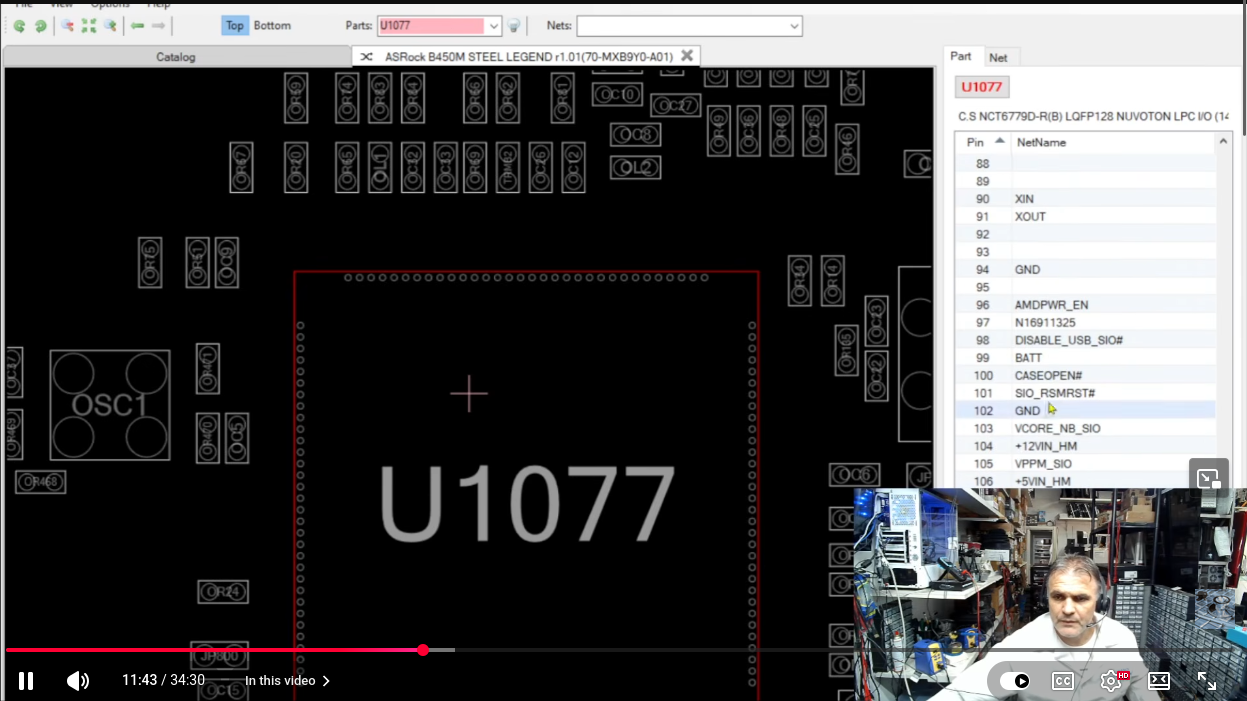Select the Bottom board side

coord(272,26)
